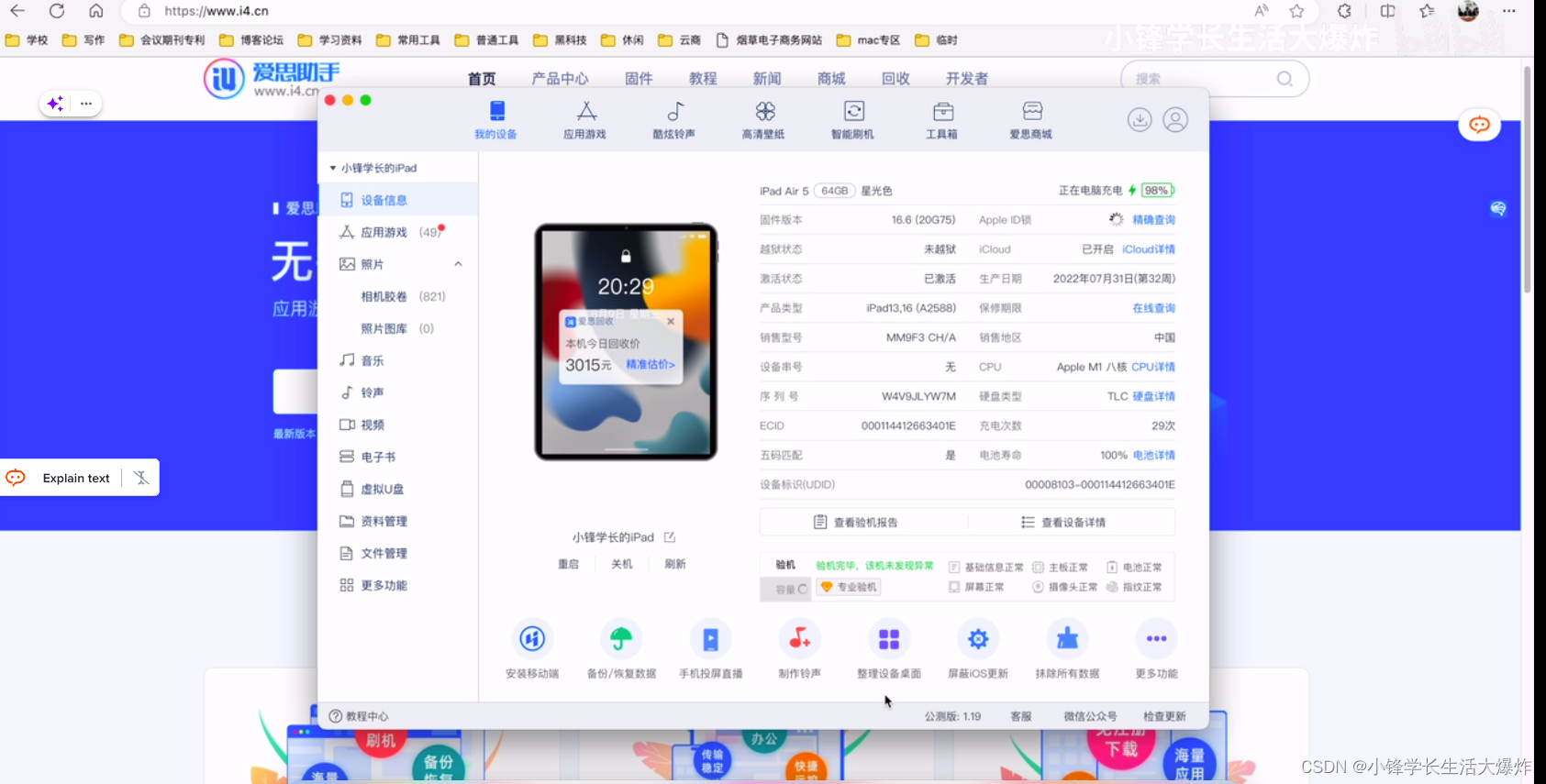Viewport: 1546px width, 784px height.
Task: Open the 高清壁纸 toolbar icon
Action: click(765, 111)
